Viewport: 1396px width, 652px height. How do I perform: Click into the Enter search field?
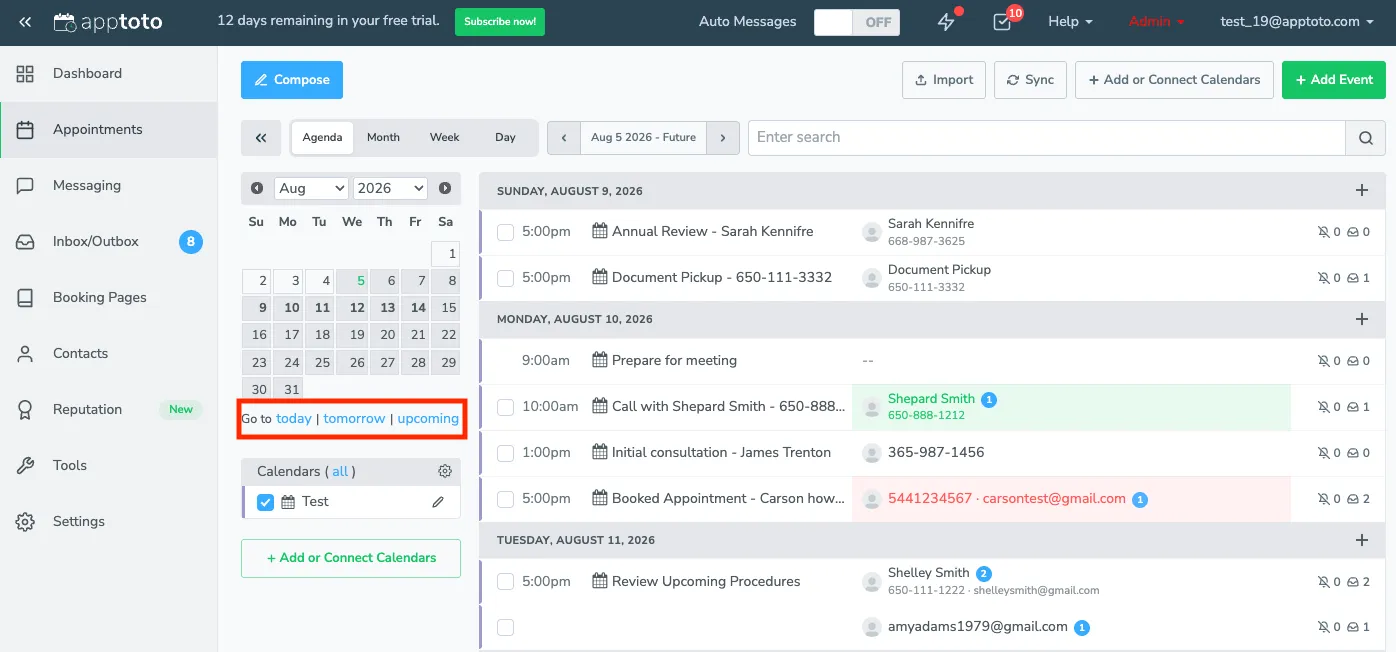coord(1046,138)
